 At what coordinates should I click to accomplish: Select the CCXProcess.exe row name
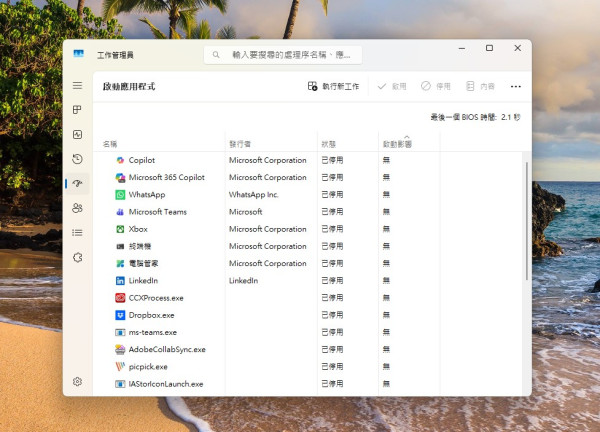[156, 298]
